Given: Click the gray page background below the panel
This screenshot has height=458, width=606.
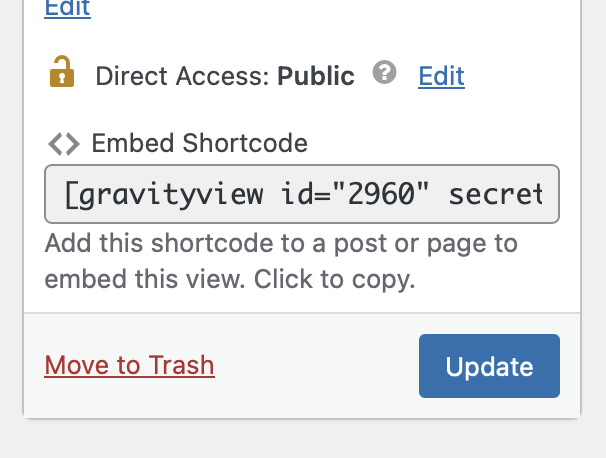Looking at the screenshot, I should pyautogui.click(x=300, y=438).
